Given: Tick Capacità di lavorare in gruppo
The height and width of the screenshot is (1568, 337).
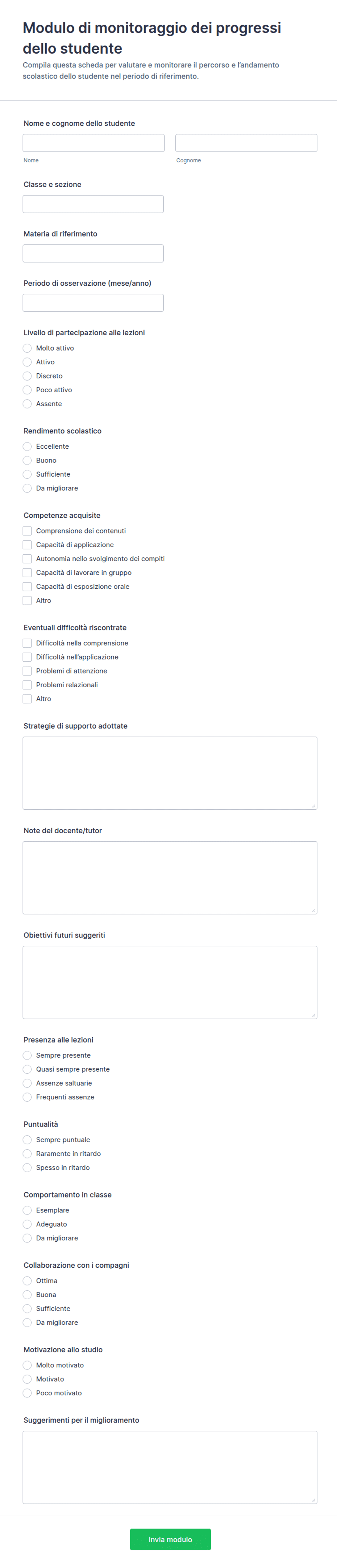Looking at the screenshot, I should 28,573.
